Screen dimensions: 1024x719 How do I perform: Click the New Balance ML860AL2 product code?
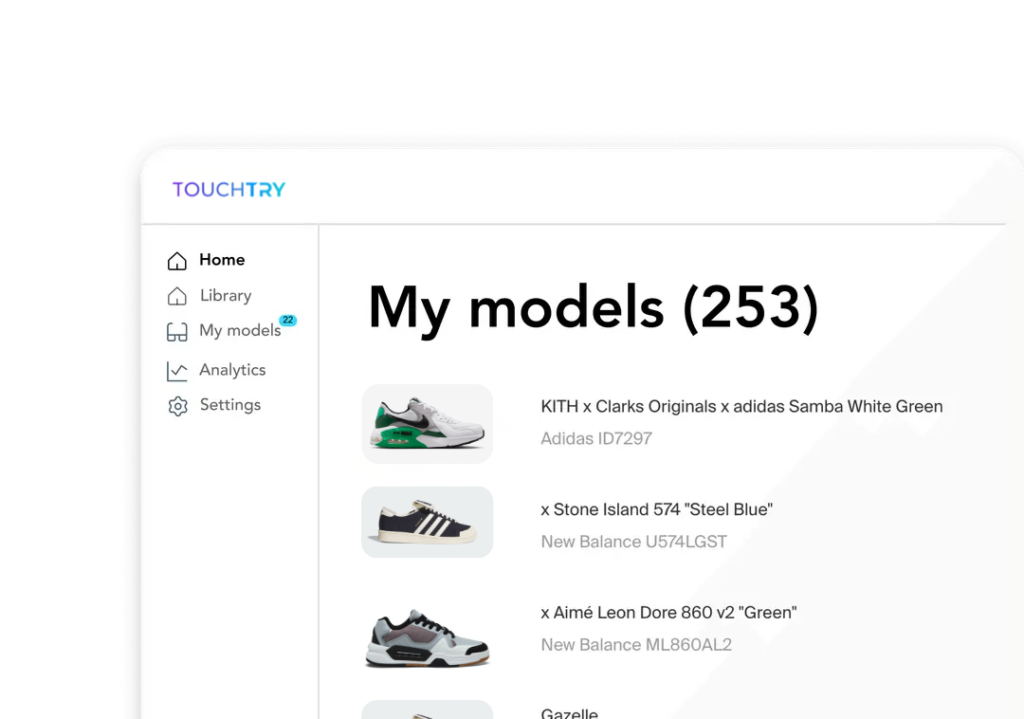[636, 645]
